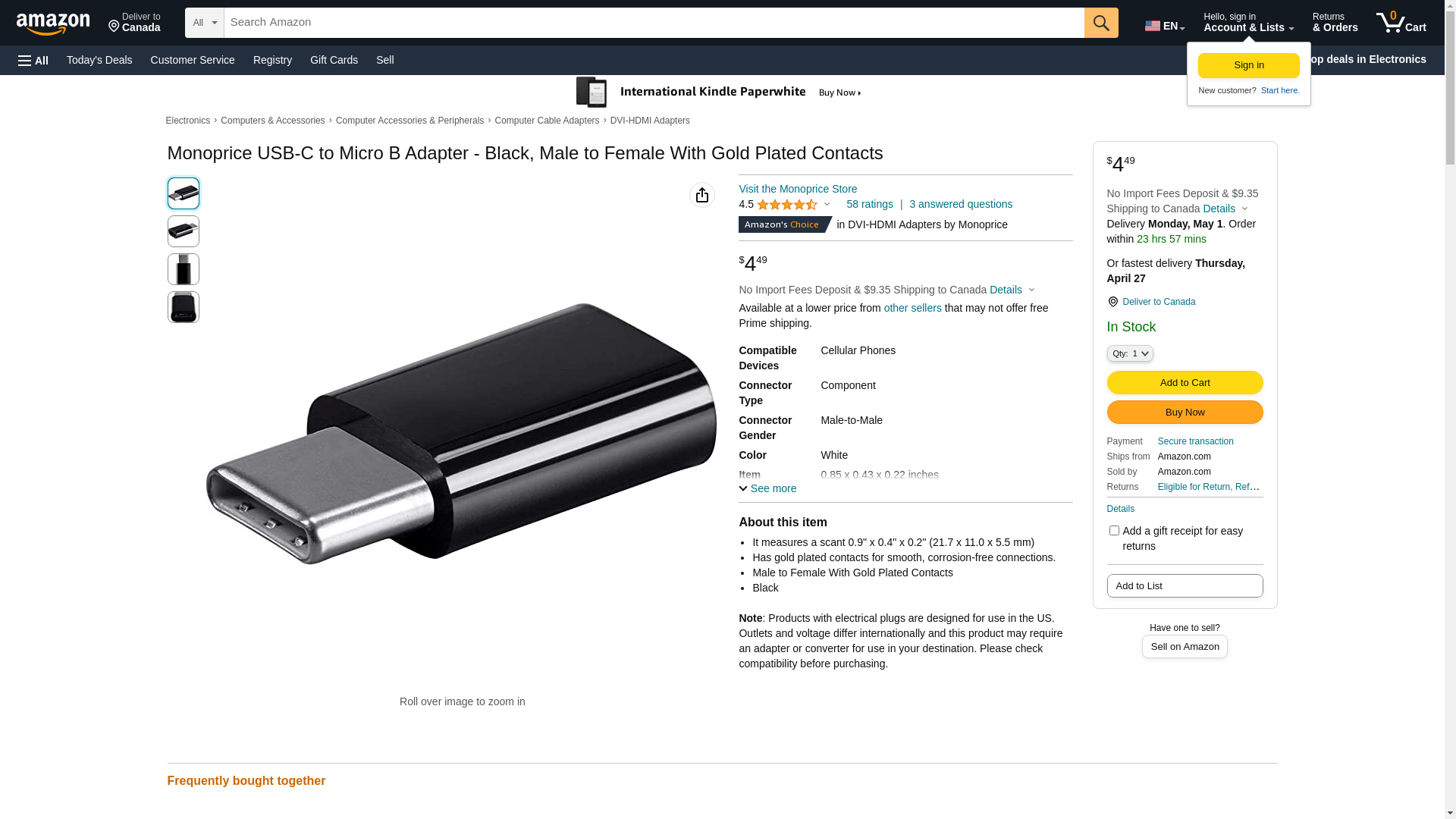Screen dimensions: 1456x819
Task: Enable the gift receipt checkbox
Action: coord(1114,531)
